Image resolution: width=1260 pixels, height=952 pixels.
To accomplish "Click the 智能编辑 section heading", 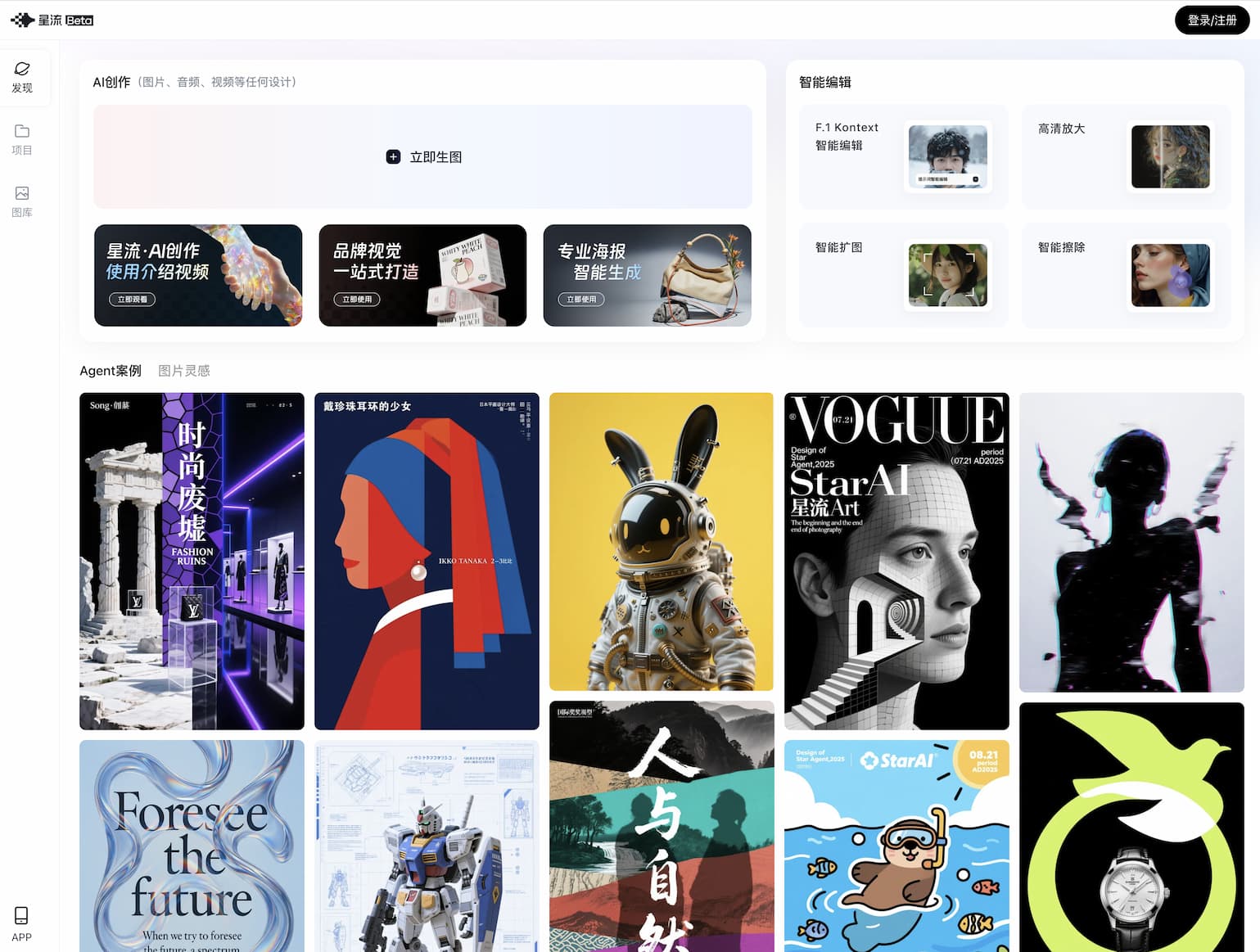I will pos(825,82).
